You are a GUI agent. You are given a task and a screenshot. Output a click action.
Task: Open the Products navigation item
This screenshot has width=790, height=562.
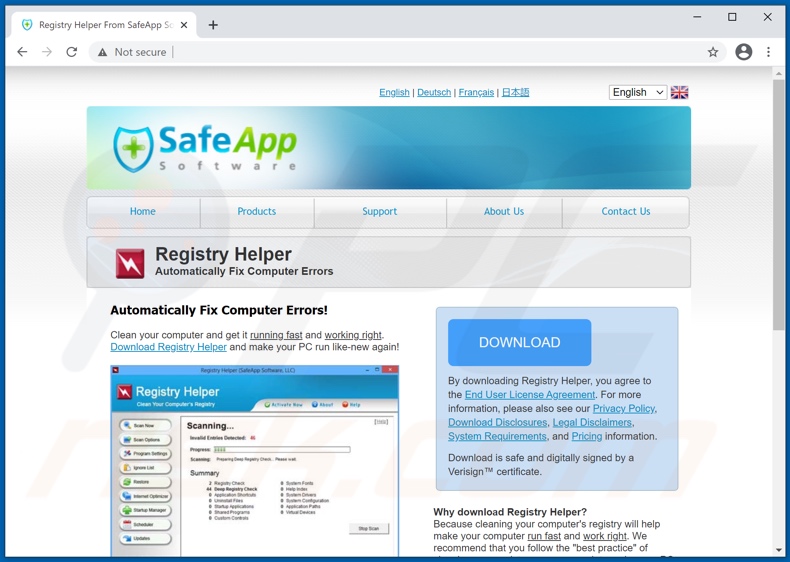(x=257, y=212)
